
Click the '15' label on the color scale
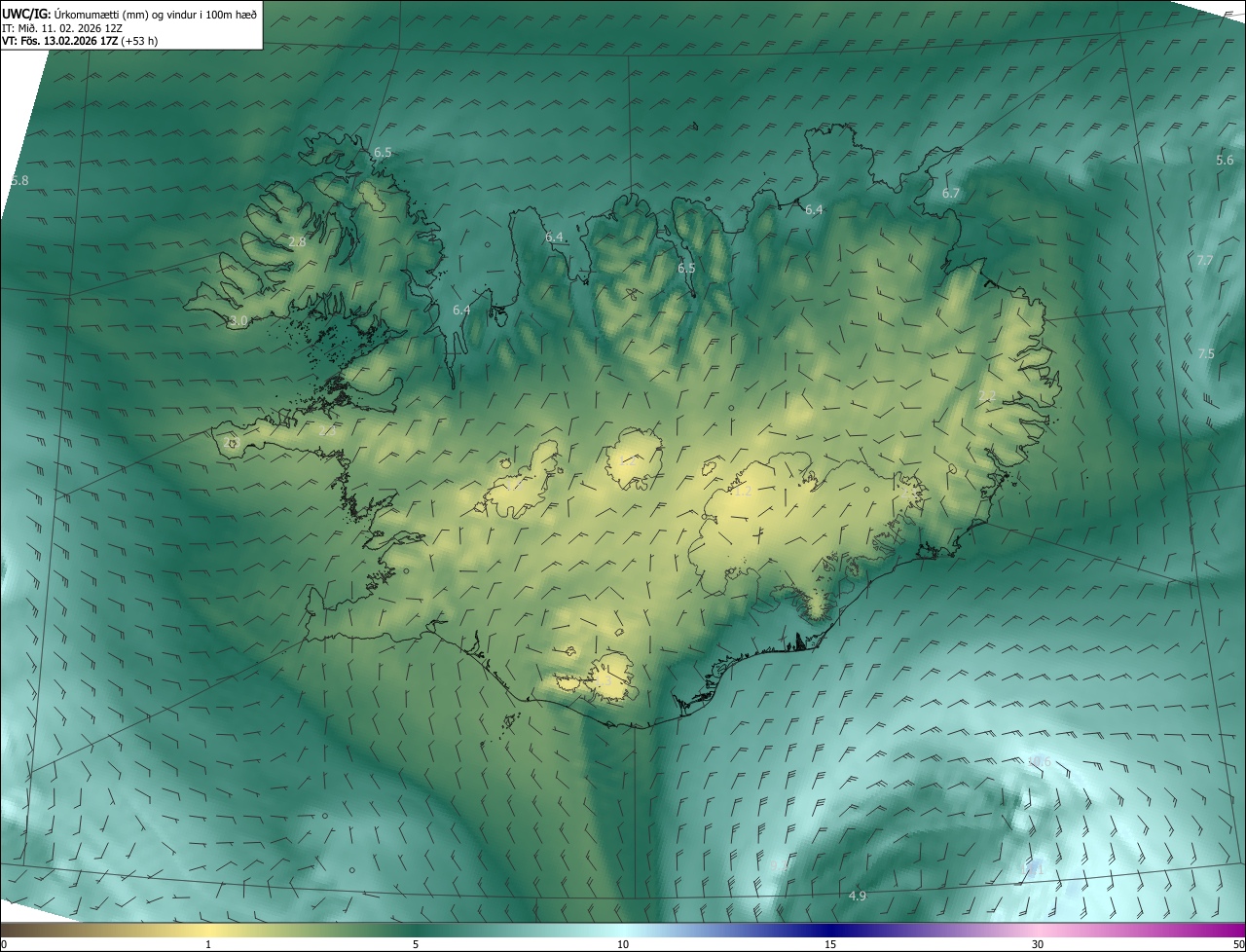(x=830, y=944)
